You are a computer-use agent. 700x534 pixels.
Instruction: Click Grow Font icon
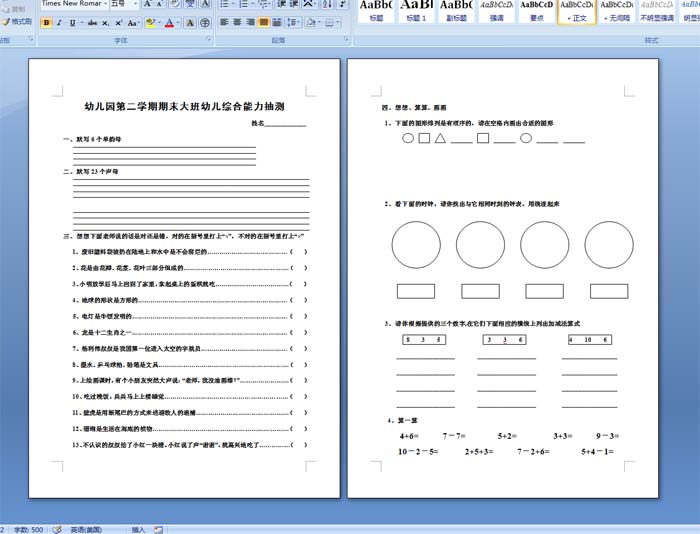147,4
